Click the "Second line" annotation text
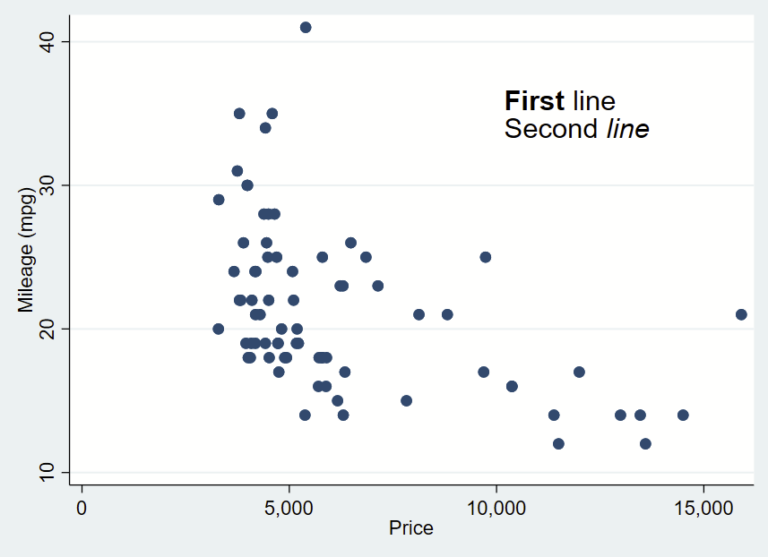 coord(577,129)
